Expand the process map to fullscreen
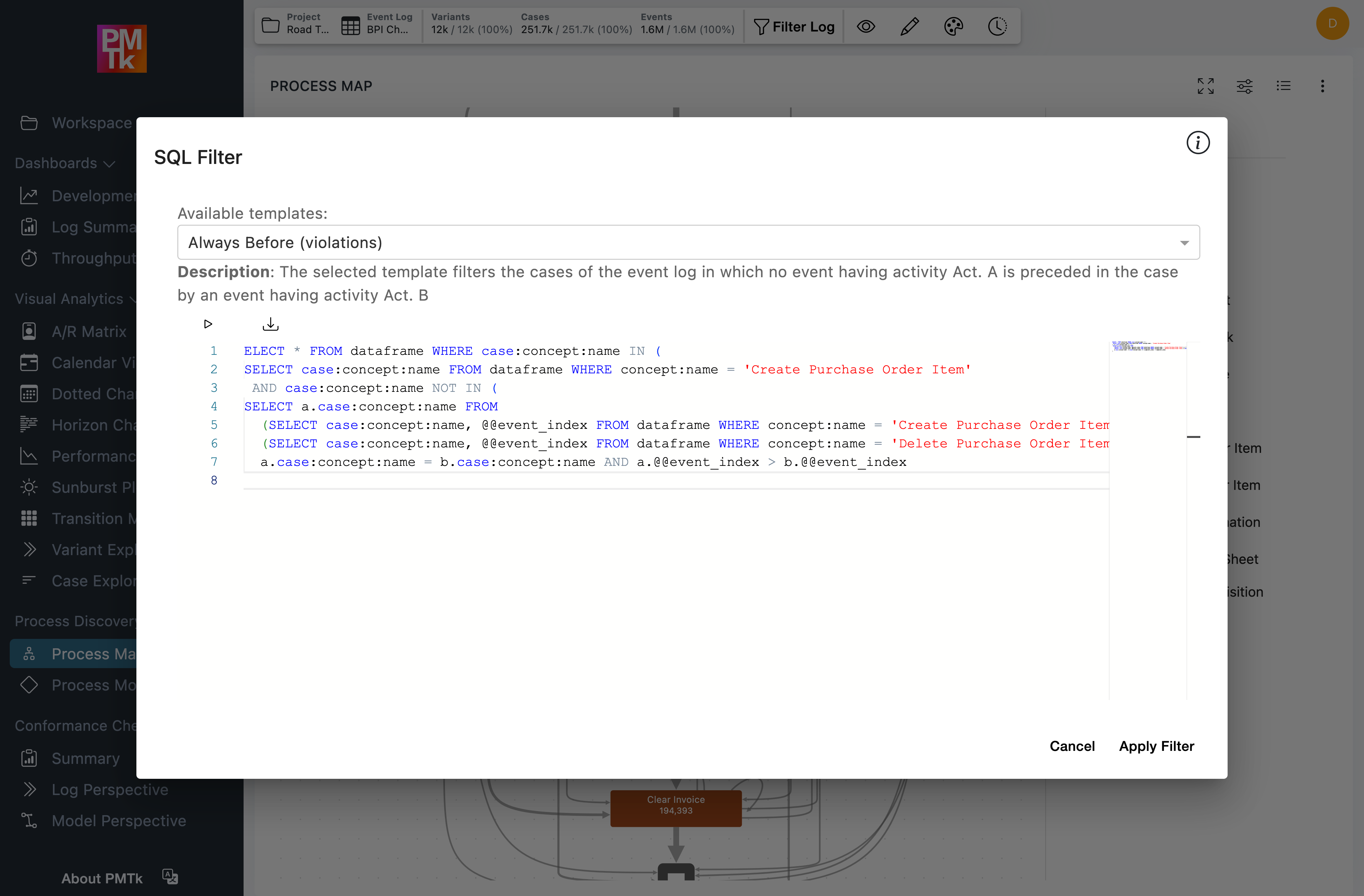 1205,86
